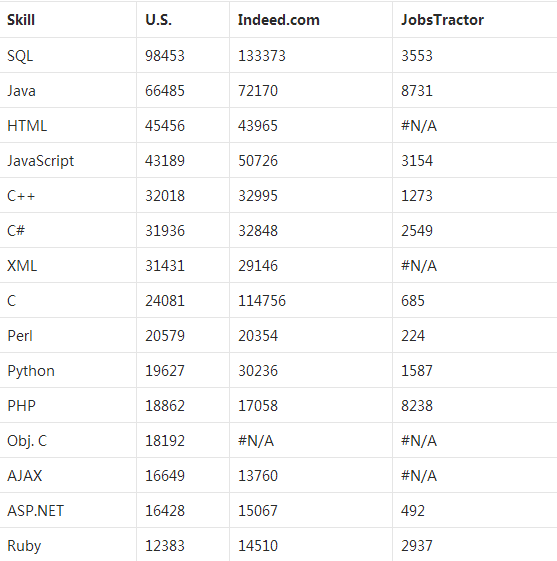Click the Ruby JobsTractor value 2937

tap(417, 546)
